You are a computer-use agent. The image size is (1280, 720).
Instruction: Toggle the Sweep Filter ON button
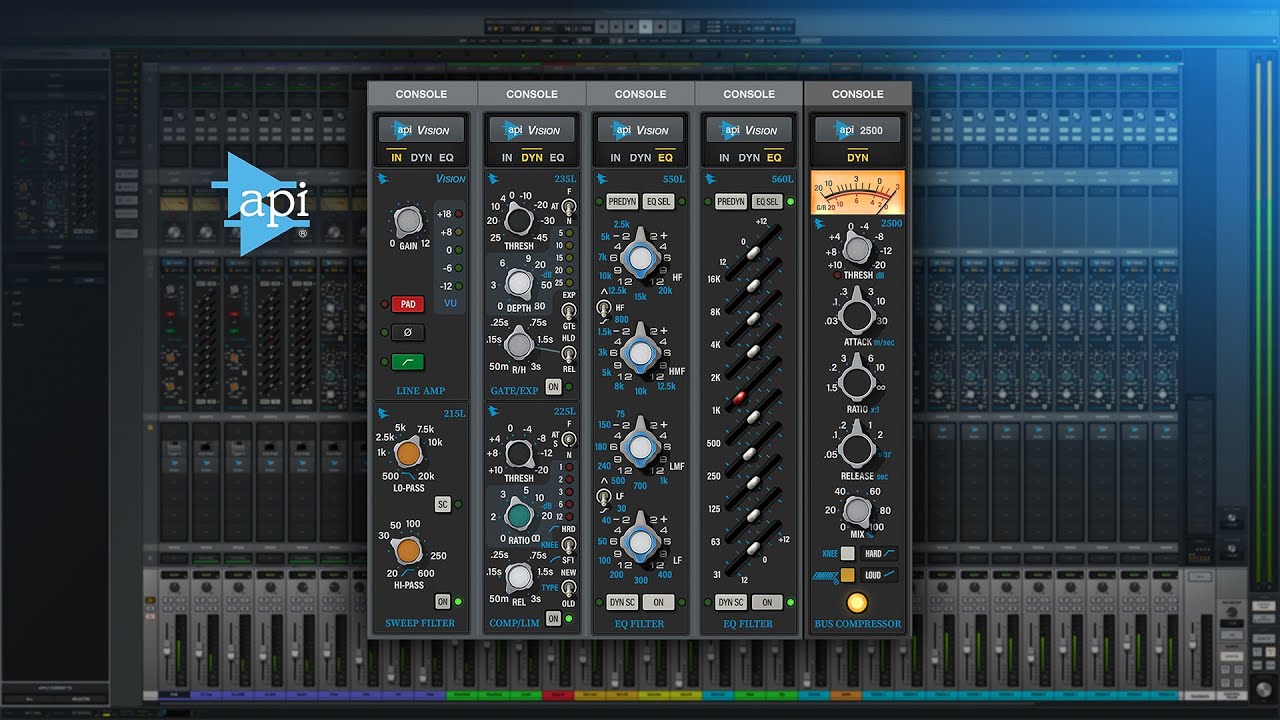click(x=442, y=602)
